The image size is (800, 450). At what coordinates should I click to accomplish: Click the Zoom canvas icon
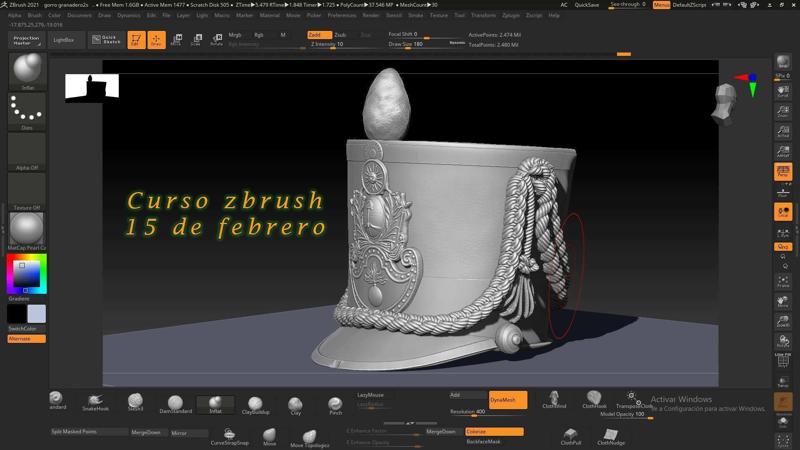[783, 111]
